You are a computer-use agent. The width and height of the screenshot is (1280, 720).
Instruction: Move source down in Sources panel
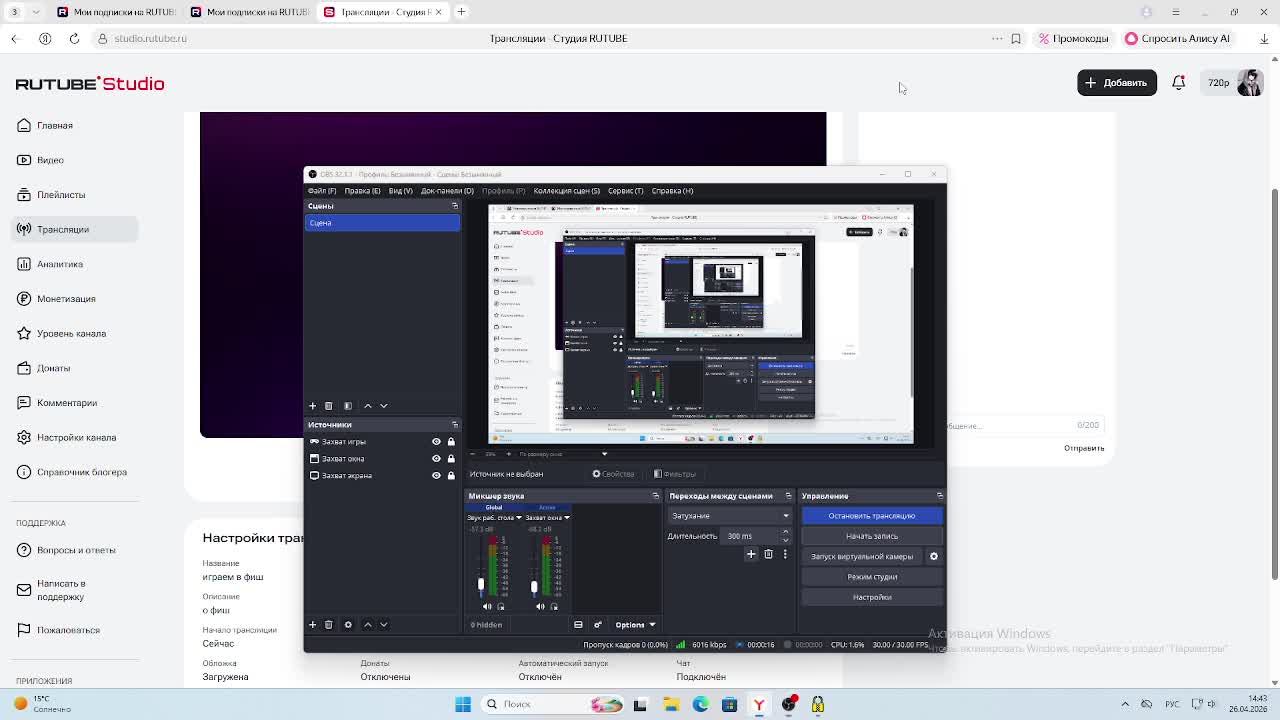[x=383, y=625]
